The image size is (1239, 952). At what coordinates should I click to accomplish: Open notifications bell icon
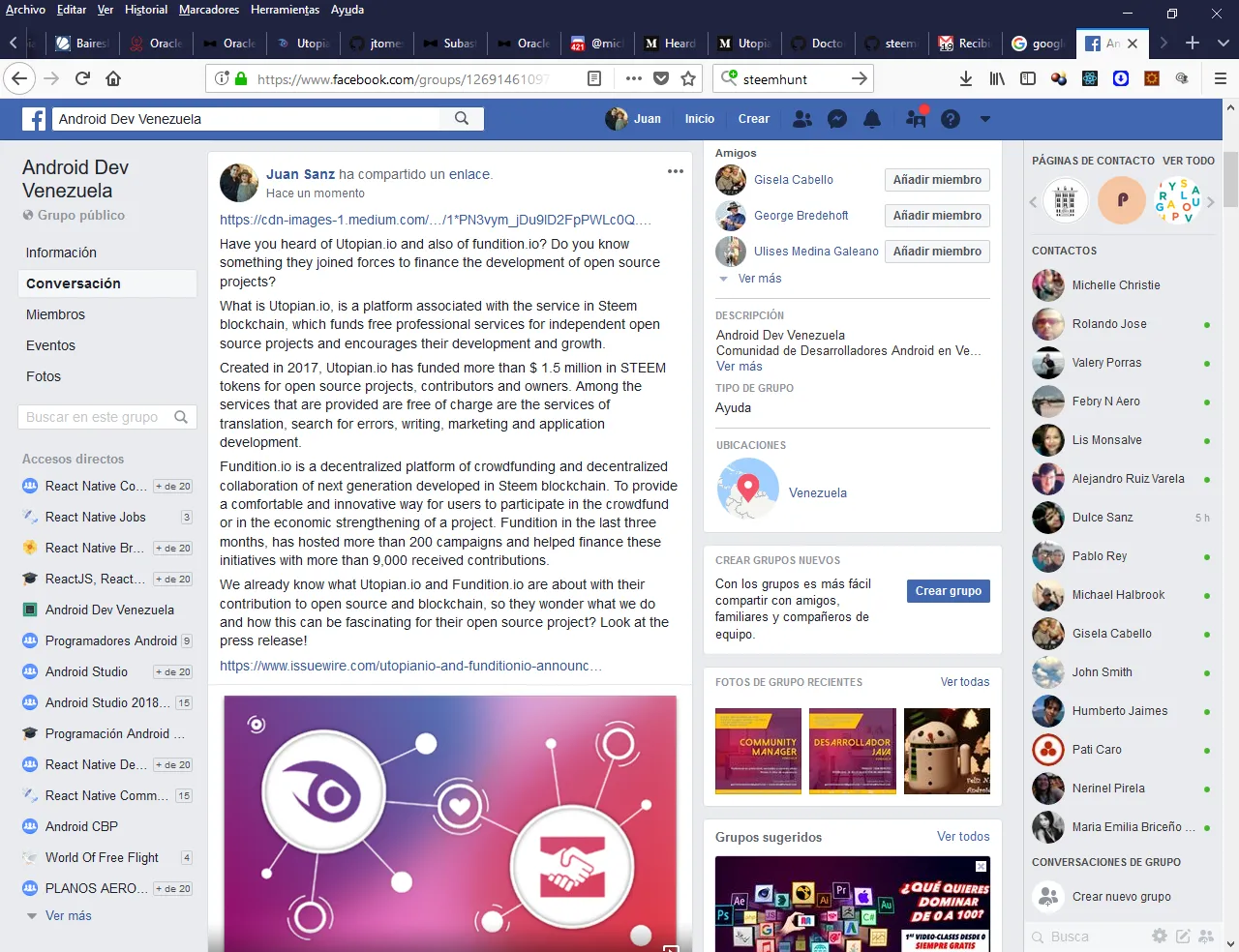872,119
